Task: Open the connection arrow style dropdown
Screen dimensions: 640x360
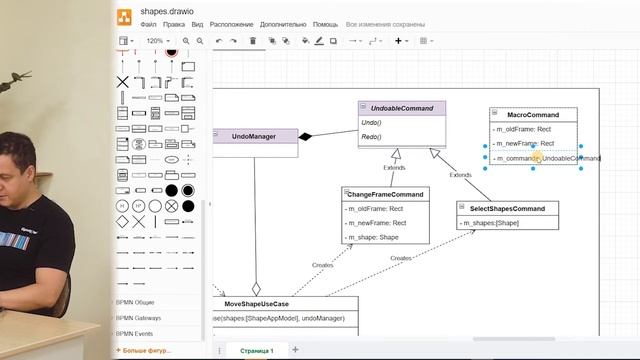Action: [355, 41]
